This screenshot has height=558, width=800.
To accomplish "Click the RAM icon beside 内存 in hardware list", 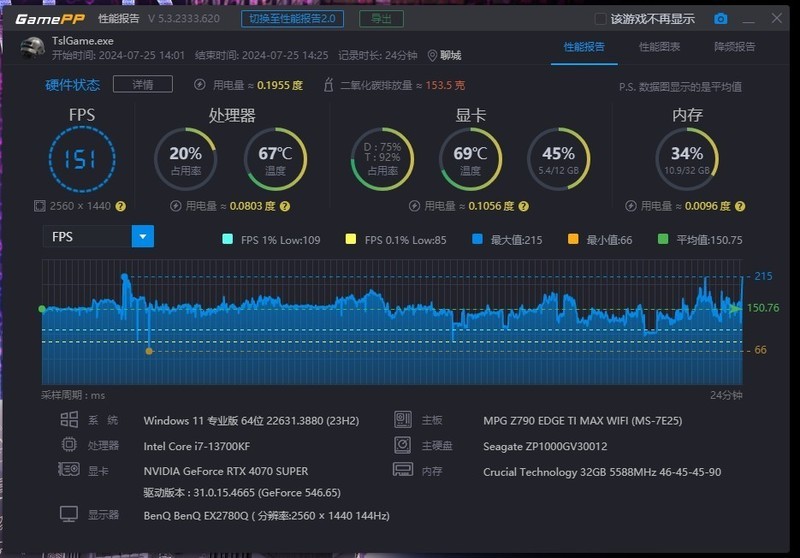I will click(x=403, y=469).
